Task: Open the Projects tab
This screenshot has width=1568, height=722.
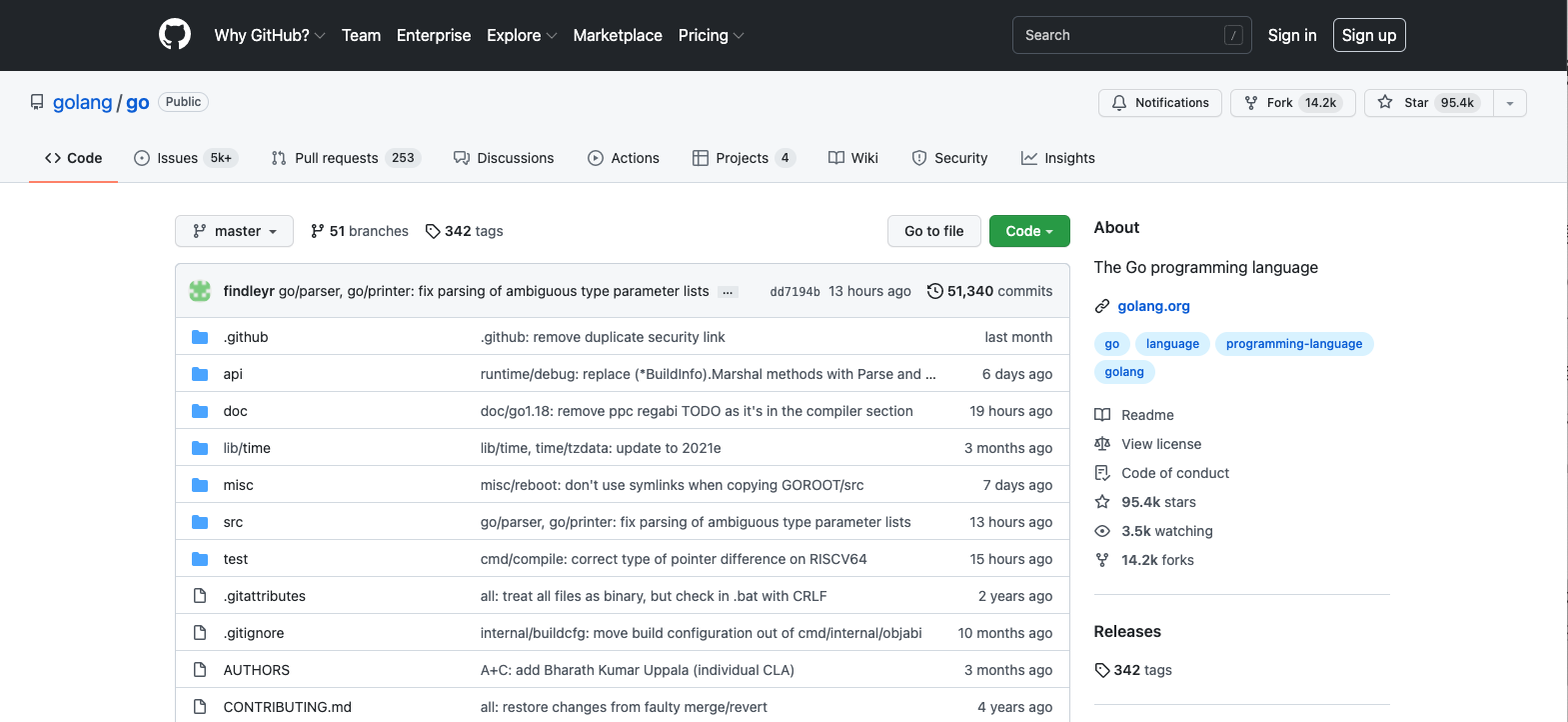Action: click(x=744, y=158)
